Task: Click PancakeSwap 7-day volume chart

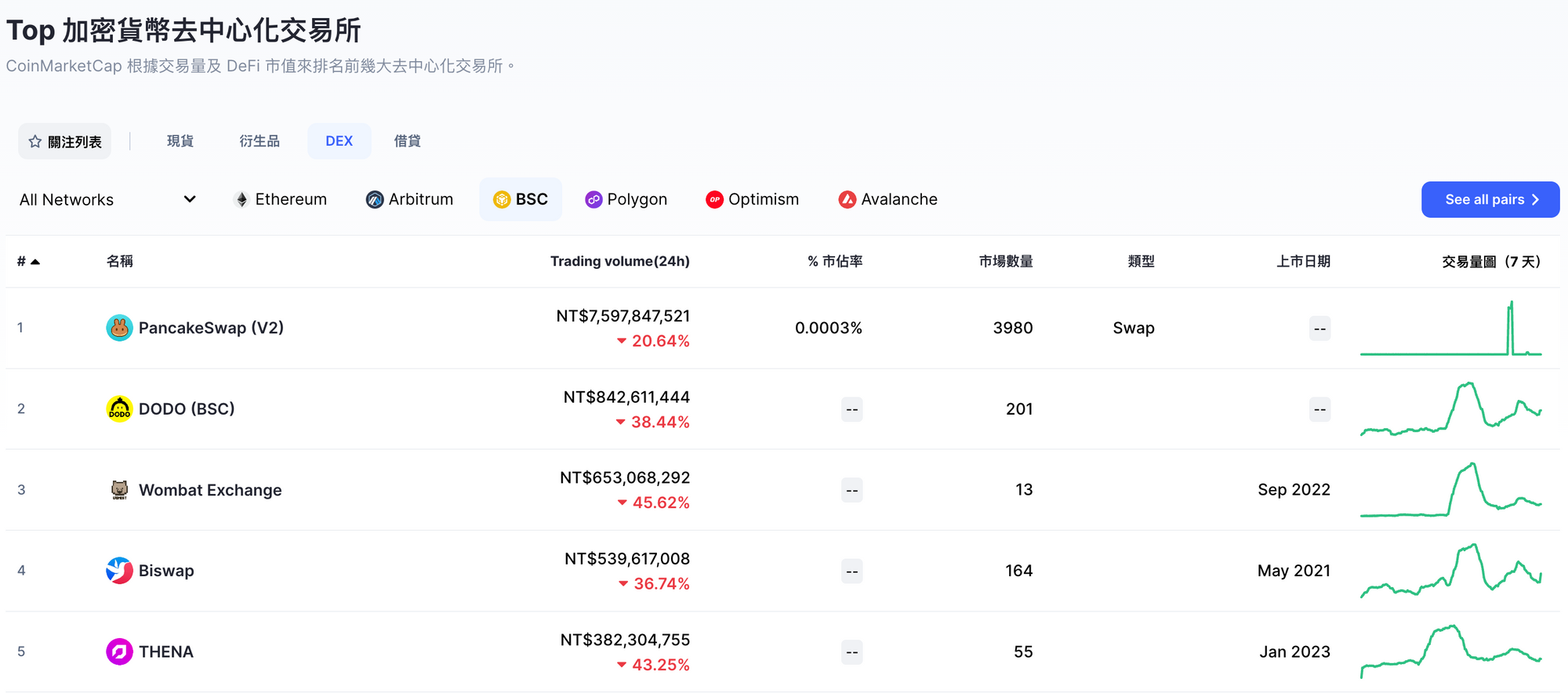Action: click(x=1451, y=328)
